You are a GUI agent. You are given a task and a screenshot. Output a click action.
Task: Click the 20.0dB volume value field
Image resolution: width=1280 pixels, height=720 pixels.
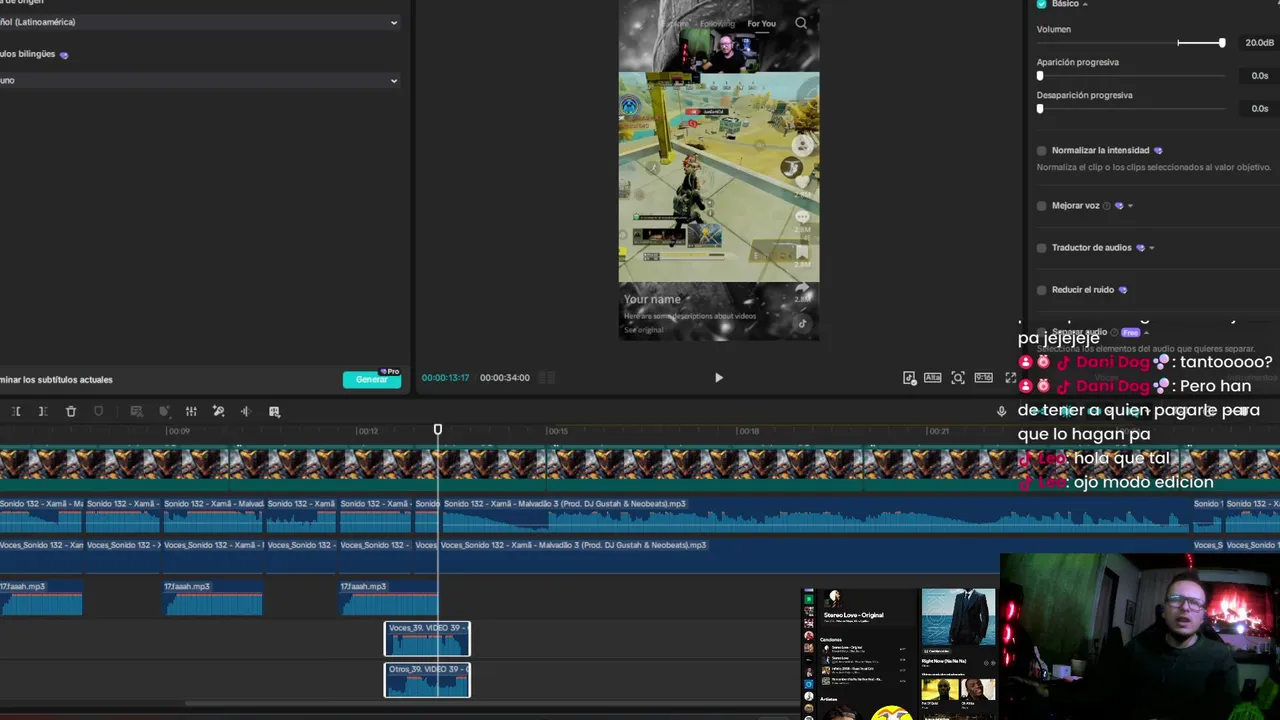pyautogui.click(x=1259, y=43)
